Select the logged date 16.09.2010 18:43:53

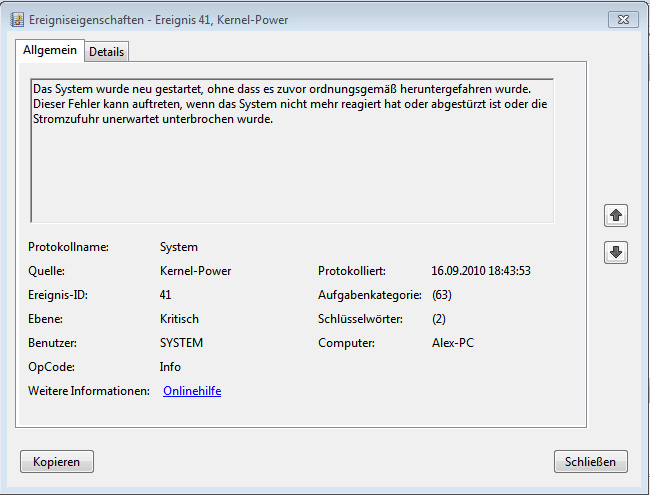[x=481, y=271]
